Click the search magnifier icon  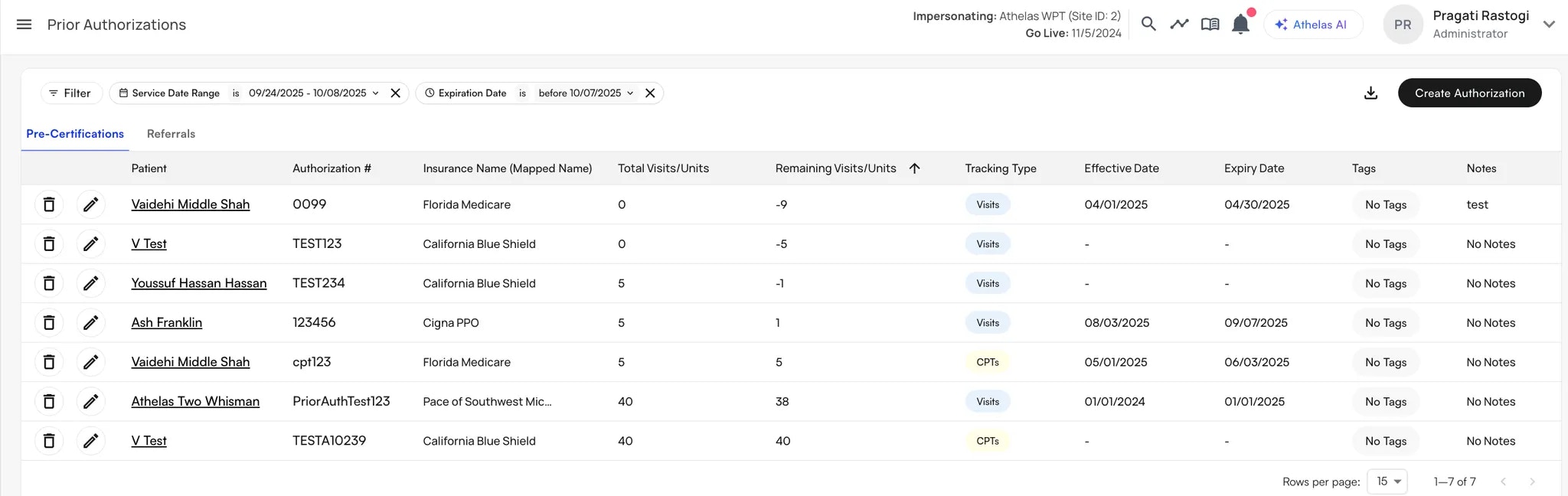(1148, 24)
